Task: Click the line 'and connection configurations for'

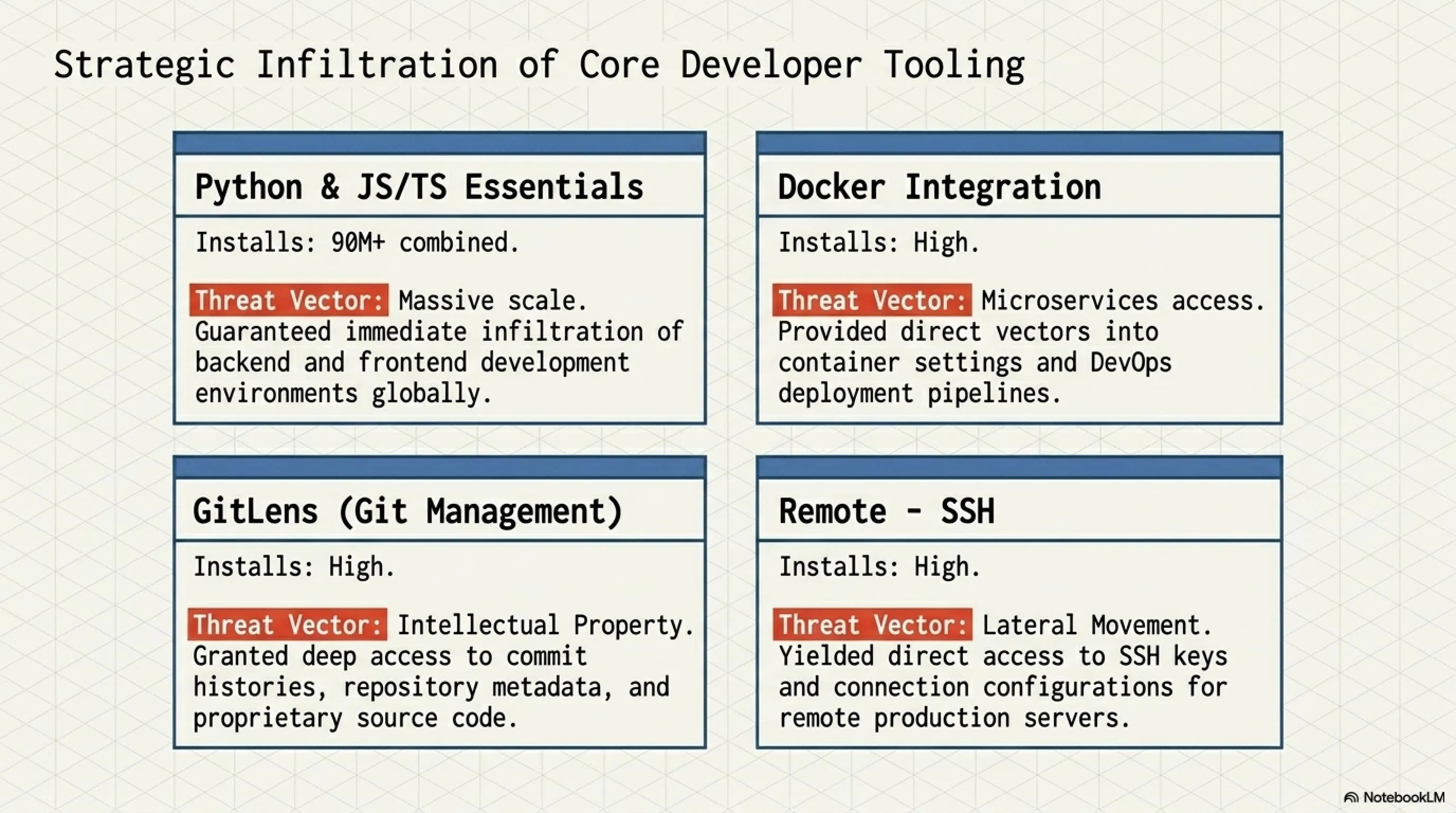Action: [1003, 687]
